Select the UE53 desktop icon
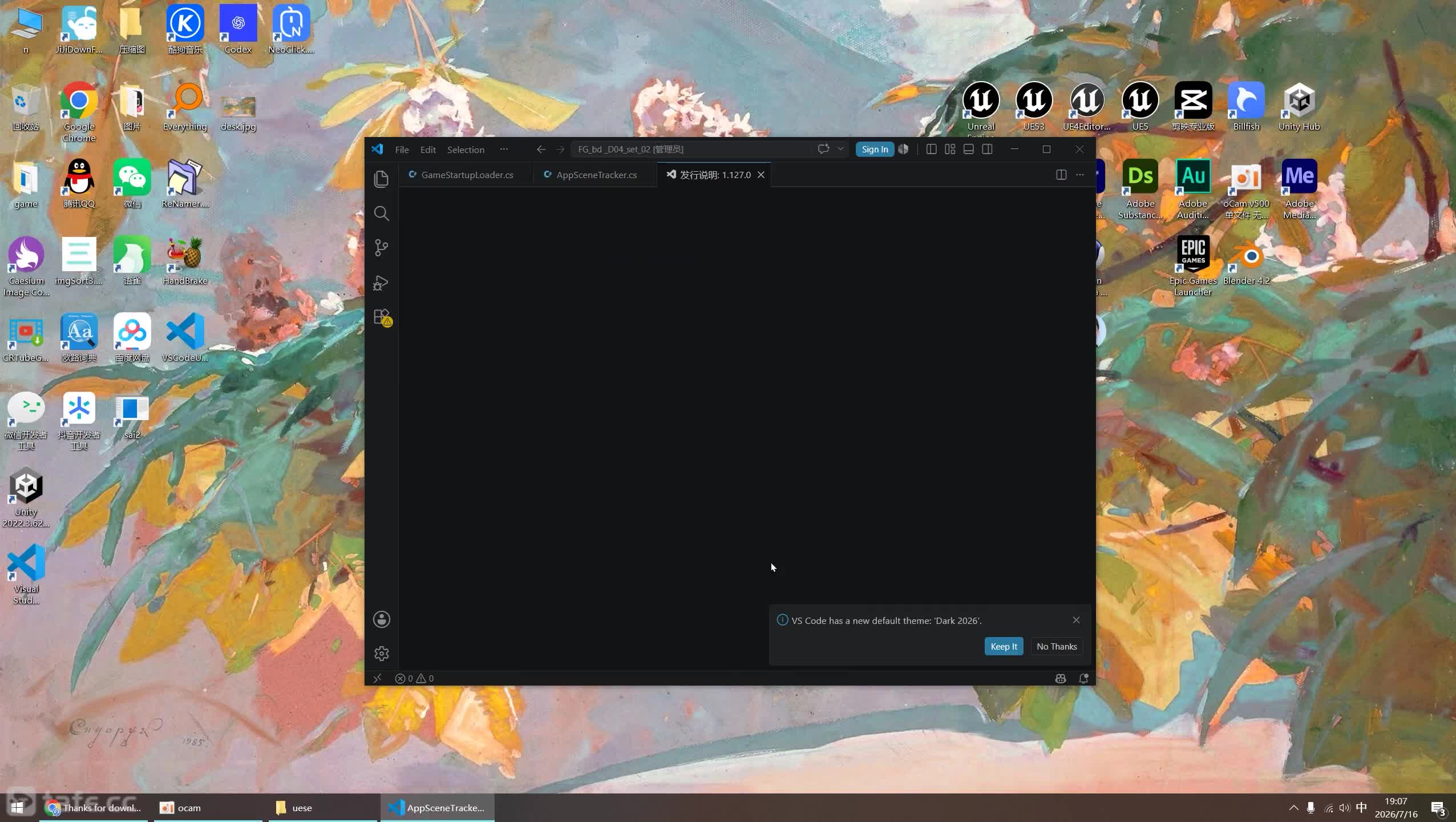The width and height of the screenshot is (1456, 822). click(x=1034, y=107)
